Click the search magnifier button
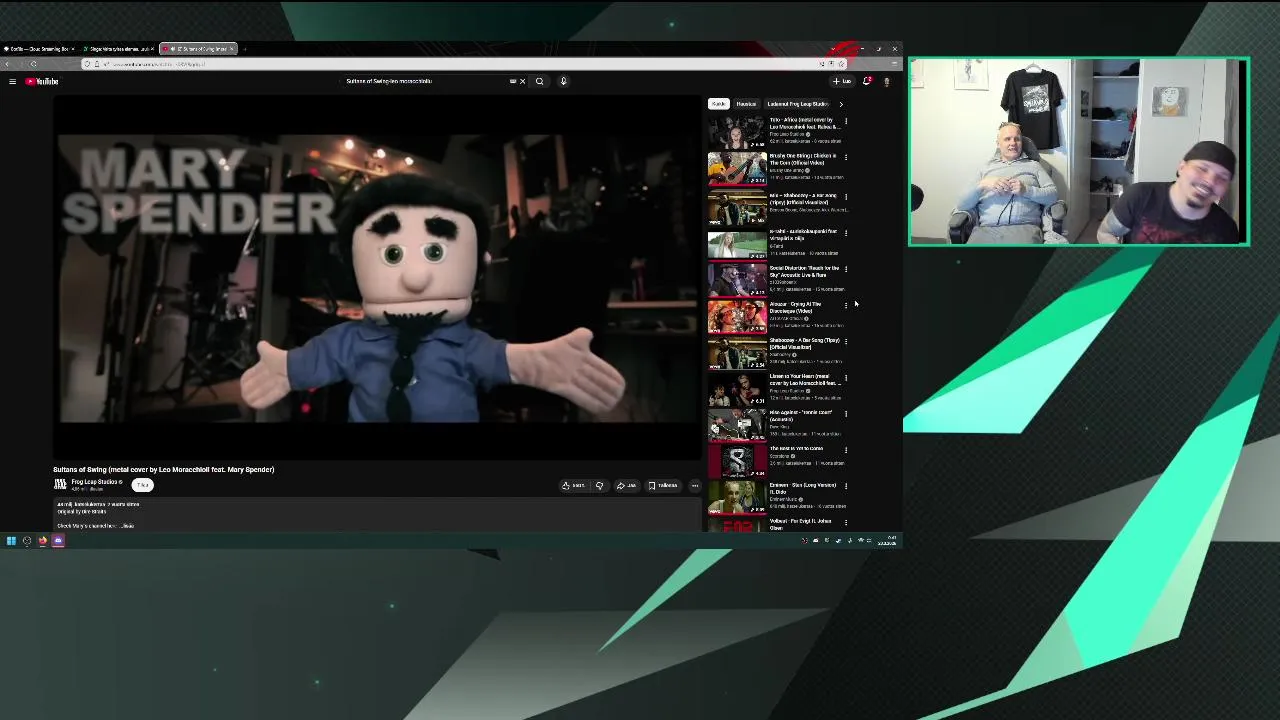This screenshot has width=1280, height=720. (x=539, y=81)
